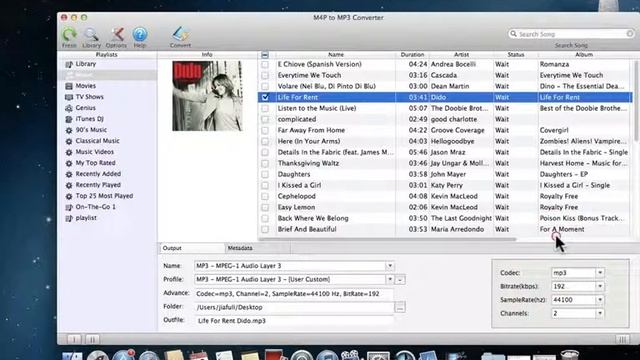Click the Search Song field
Image resolution: width=640 pixels, height=360 pixels.
[571, 34]
